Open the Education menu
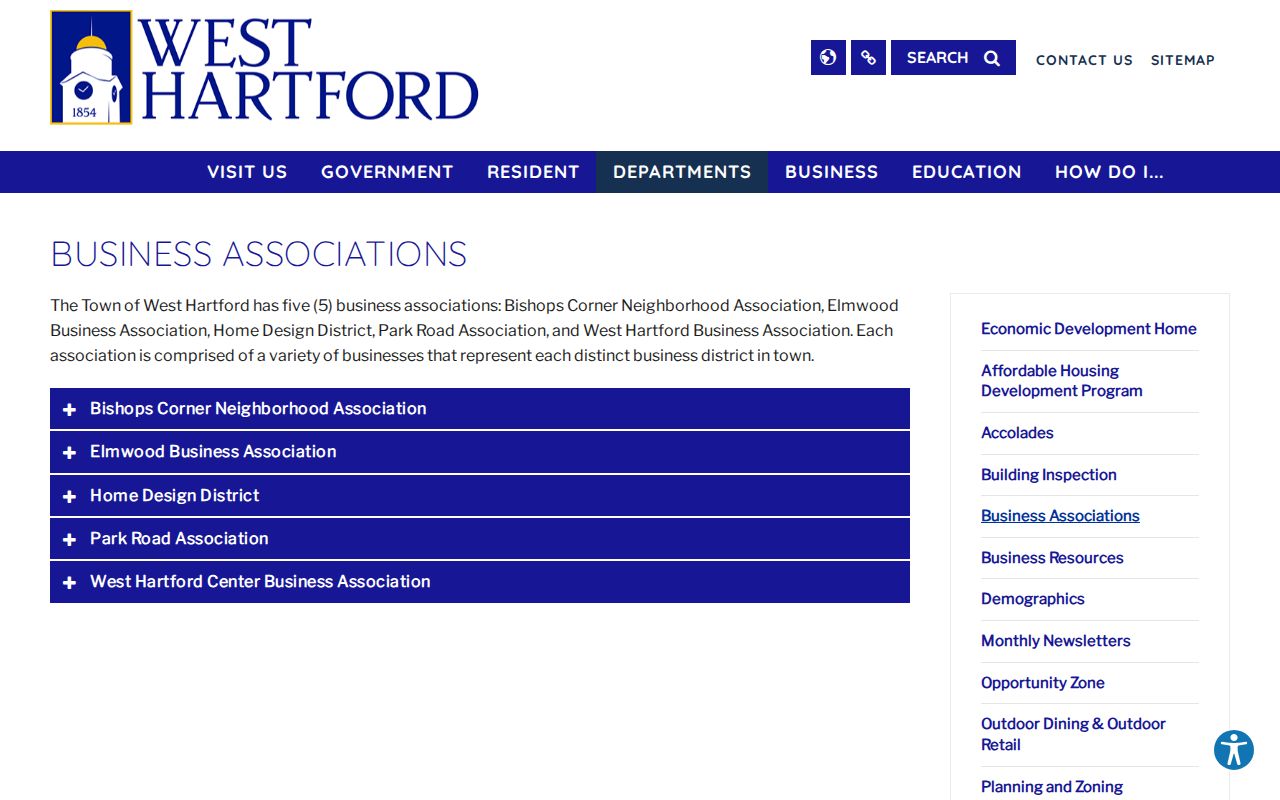This screenshot has width=1280, height=800. [966, 172]
